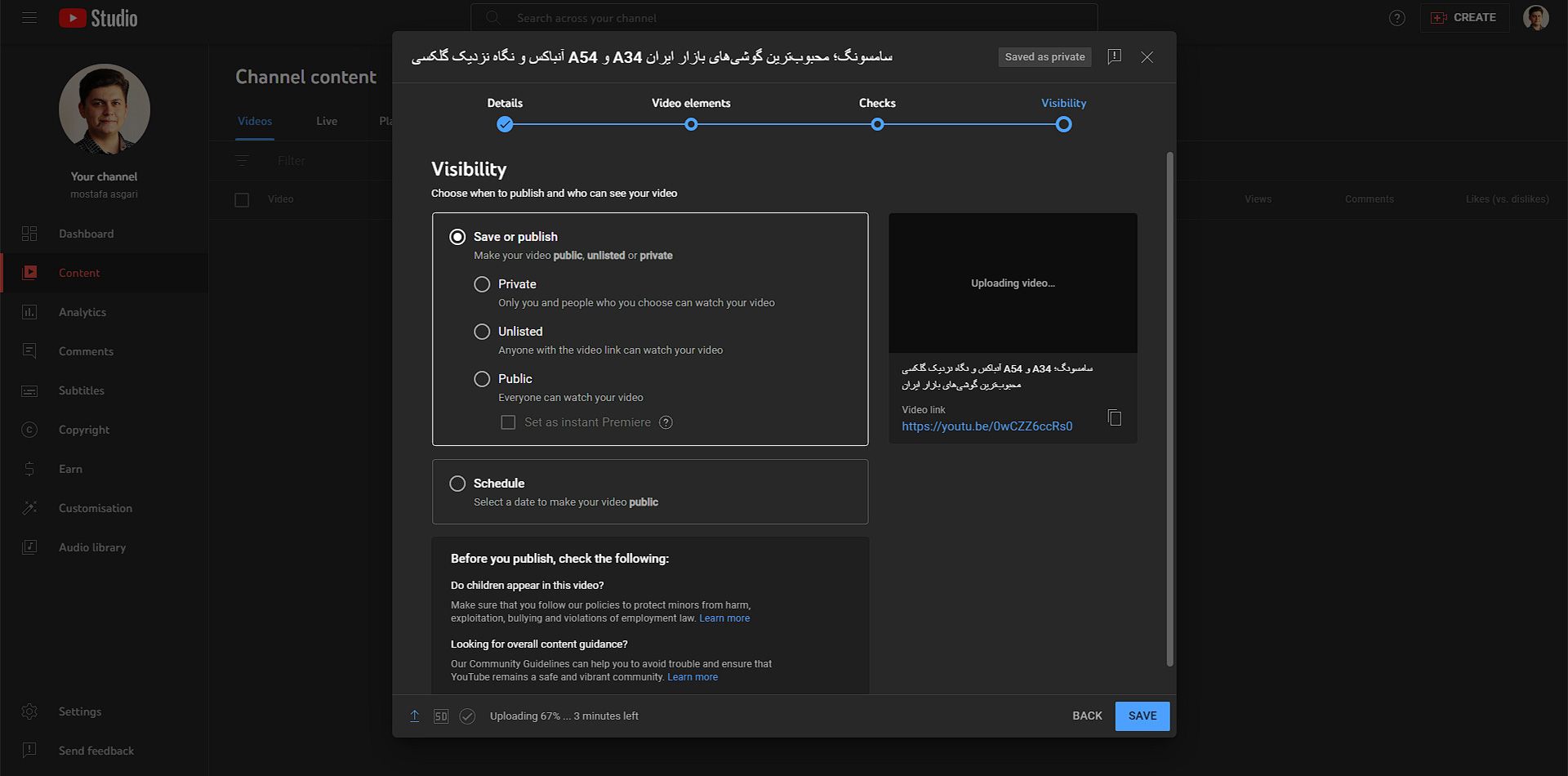Open Analytics in the sidebar
Viewport: 1568px width, 776px height.
click(104, 312)
